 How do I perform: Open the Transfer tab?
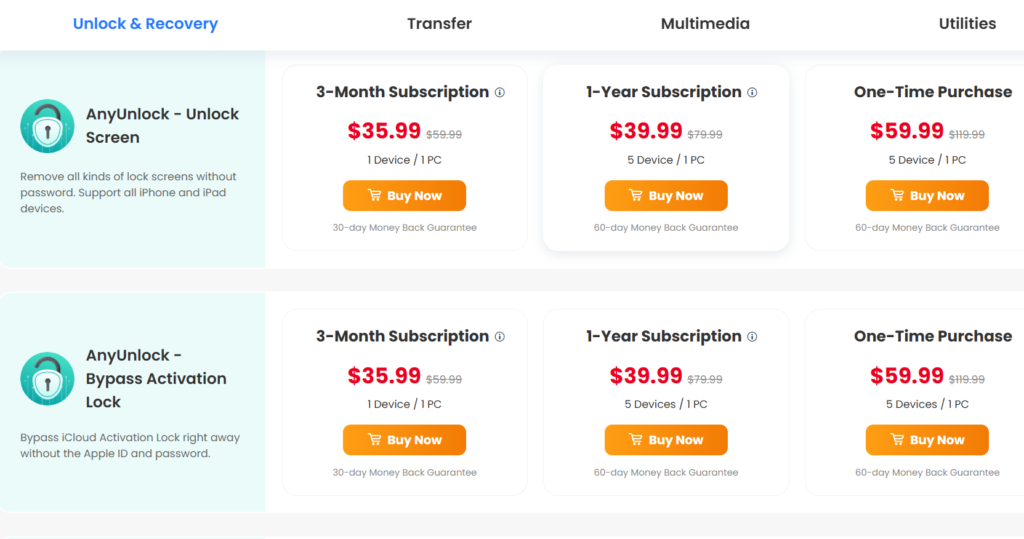point(440,24)
